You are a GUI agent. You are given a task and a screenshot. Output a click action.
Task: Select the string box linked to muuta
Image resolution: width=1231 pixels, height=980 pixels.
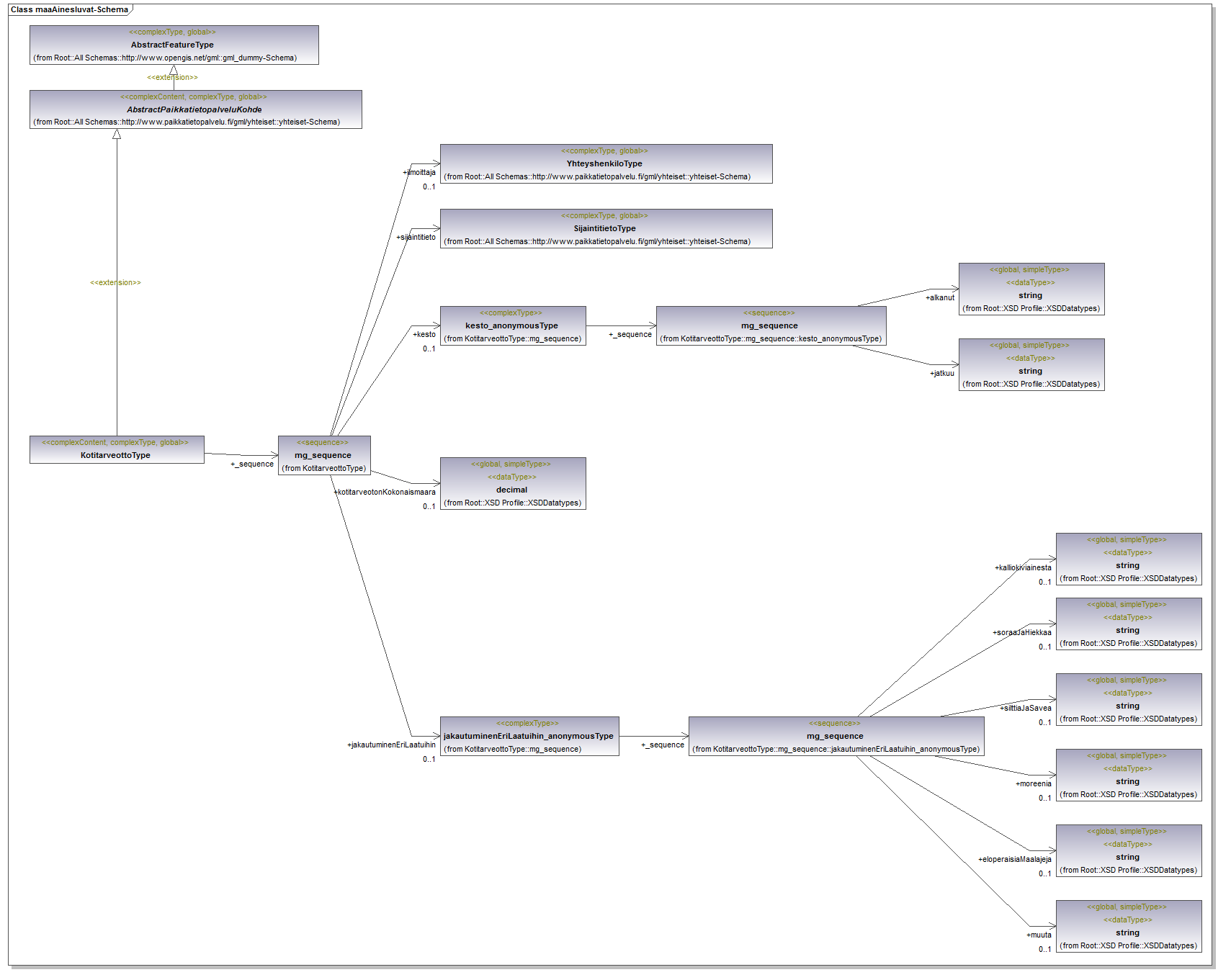(1129, 927)
